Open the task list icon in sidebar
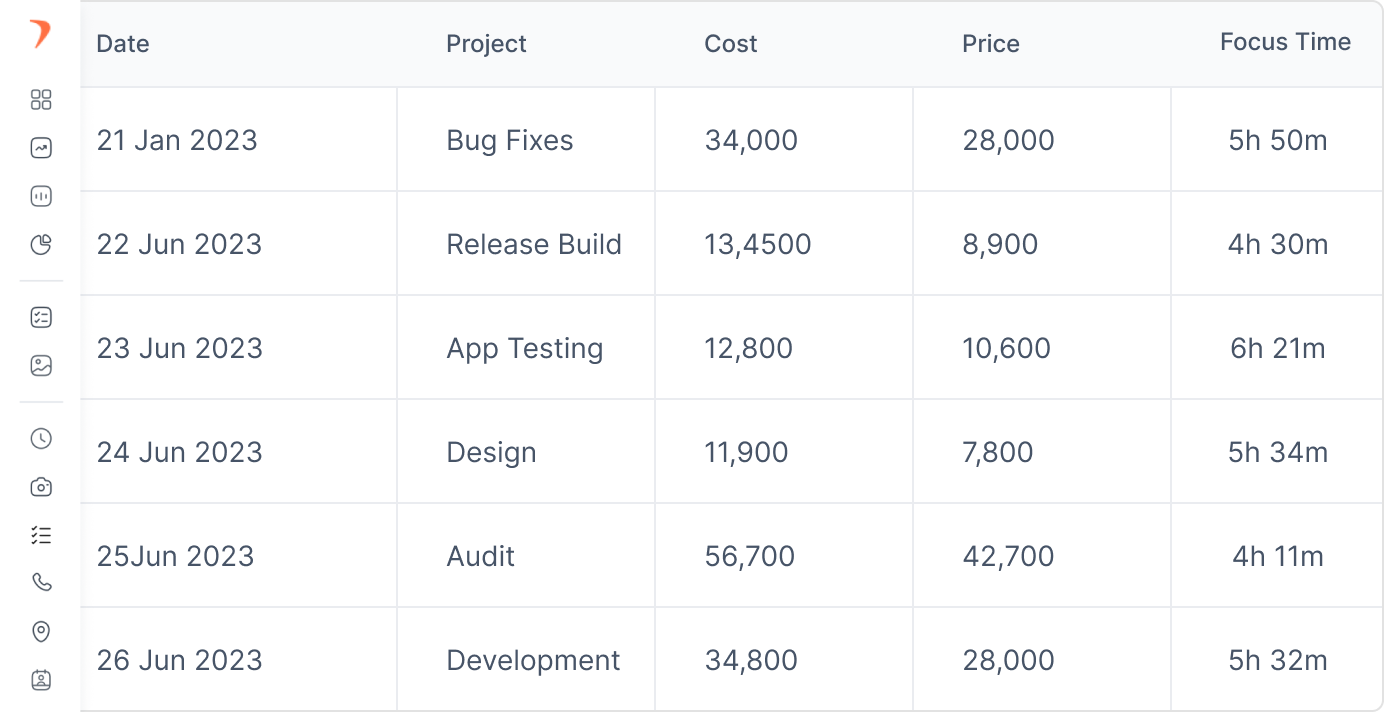 click(41, 535)
